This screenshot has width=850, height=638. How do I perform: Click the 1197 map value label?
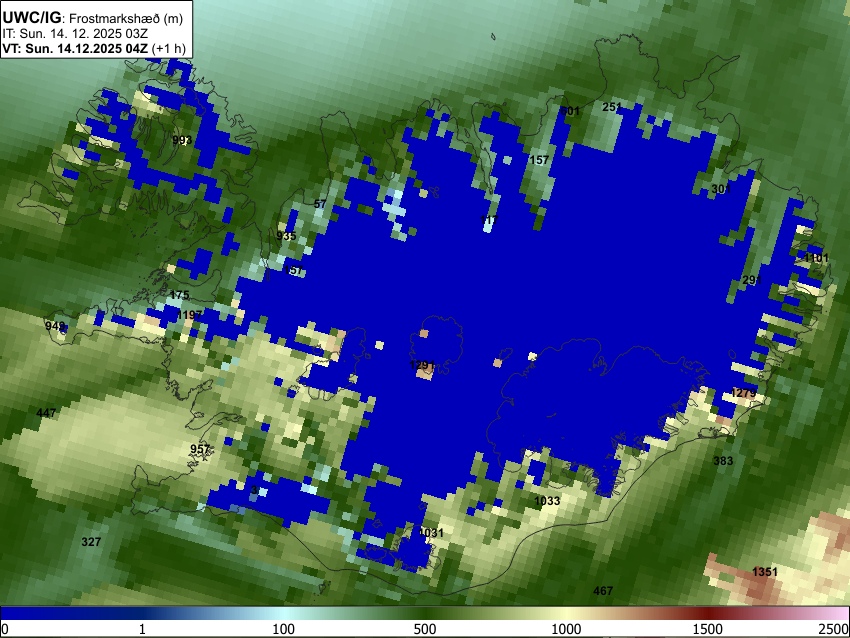pos(189,315)
